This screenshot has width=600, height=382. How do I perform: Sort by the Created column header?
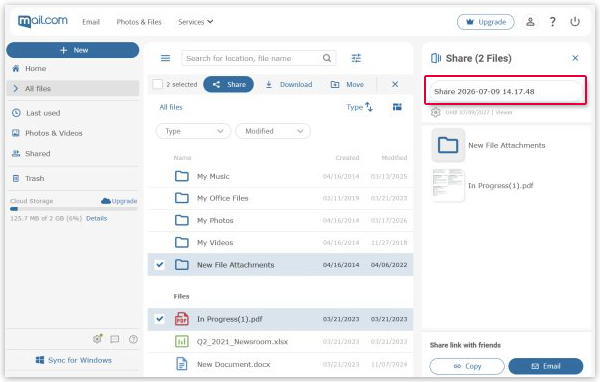pyautogui.click(x=347, y=157)
